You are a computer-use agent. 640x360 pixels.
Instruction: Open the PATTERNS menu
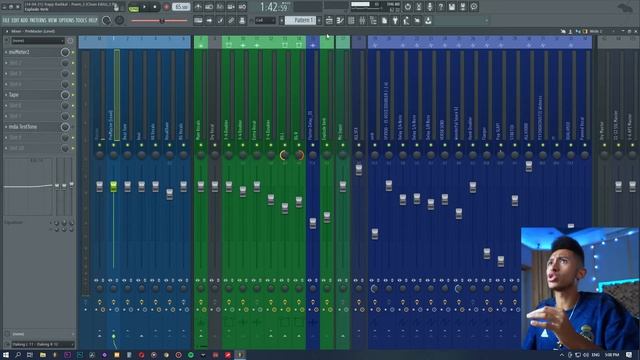[x=38, y=20]
